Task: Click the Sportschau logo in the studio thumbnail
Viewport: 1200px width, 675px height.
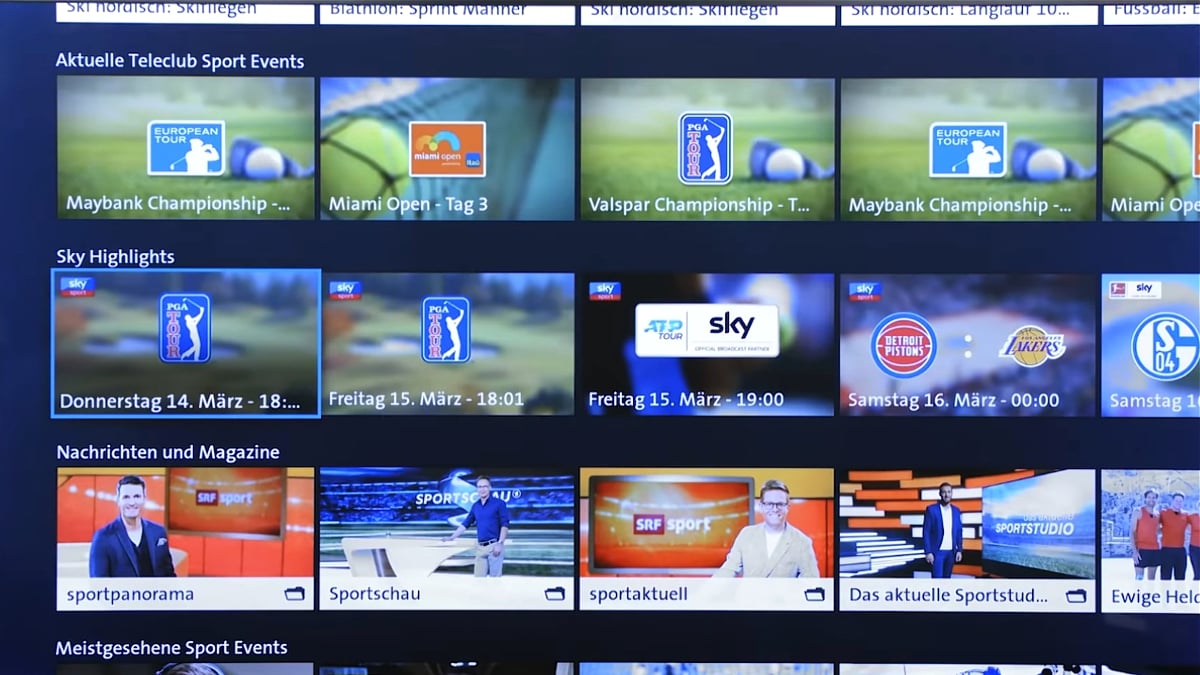Action: (469, 496)
